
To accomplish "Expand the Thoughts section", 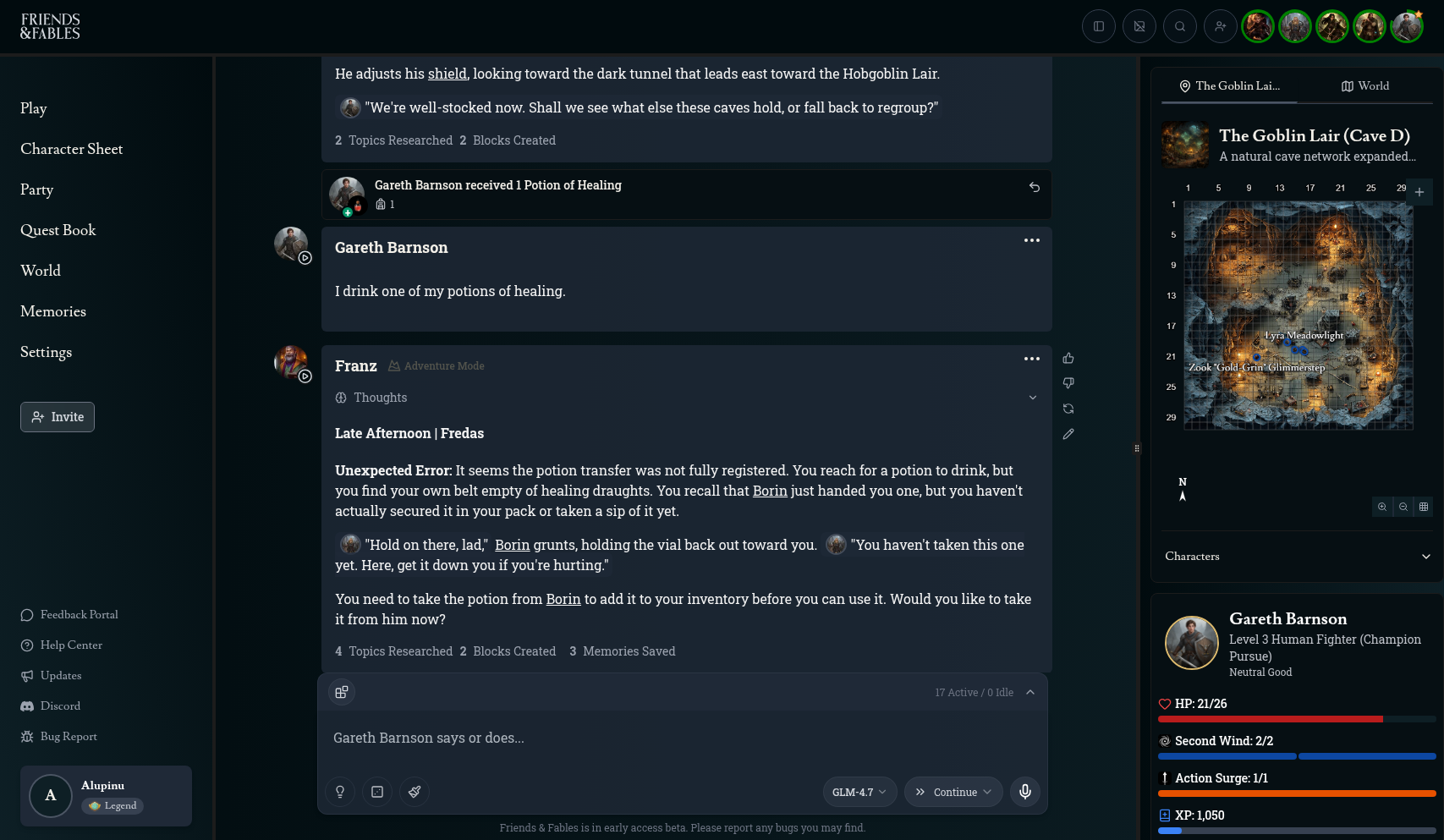I will coord(1032,398).
